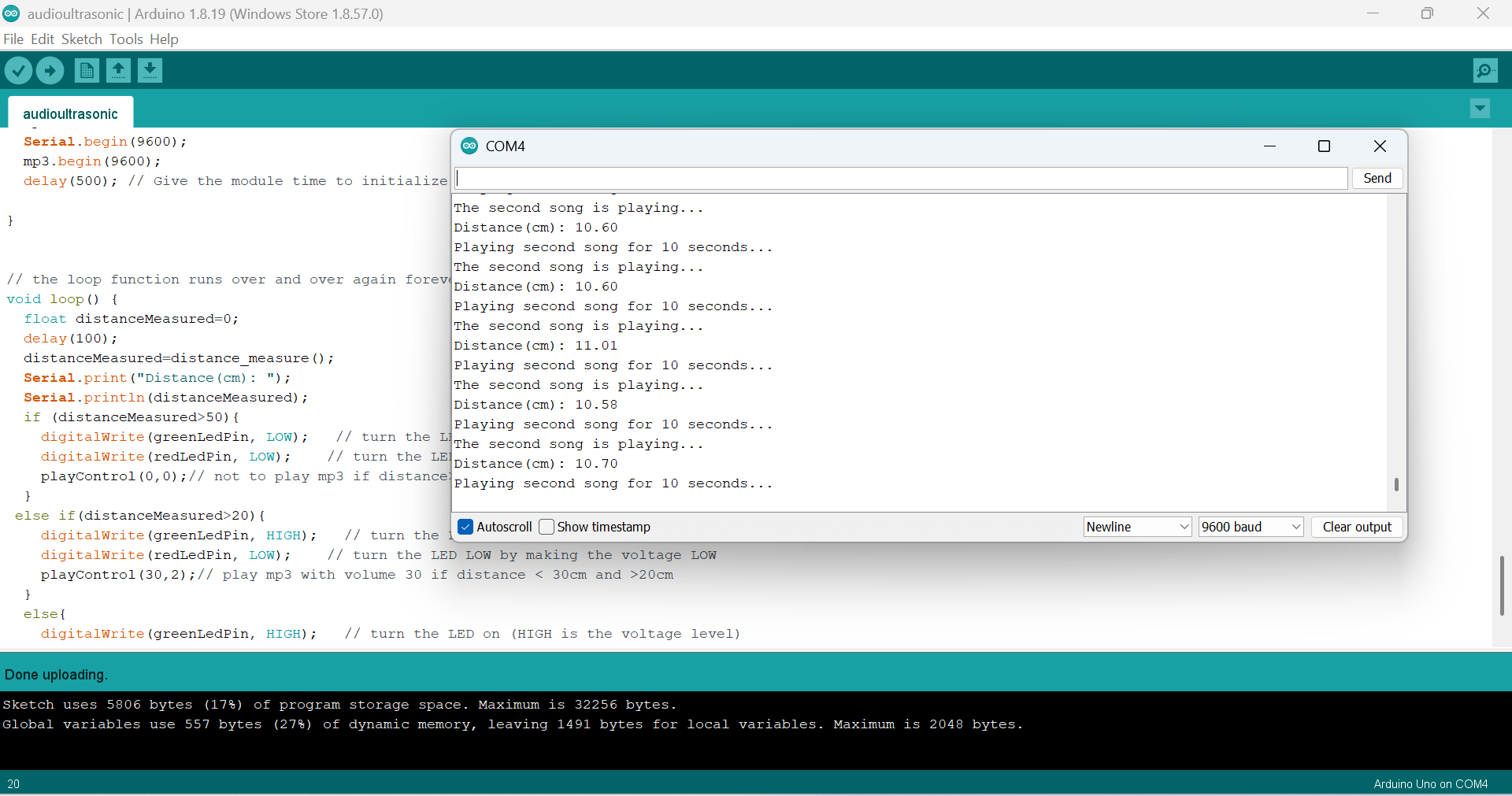Select the audioultrasonic sketch tab
1512x796 pixels.
(70, 113)
